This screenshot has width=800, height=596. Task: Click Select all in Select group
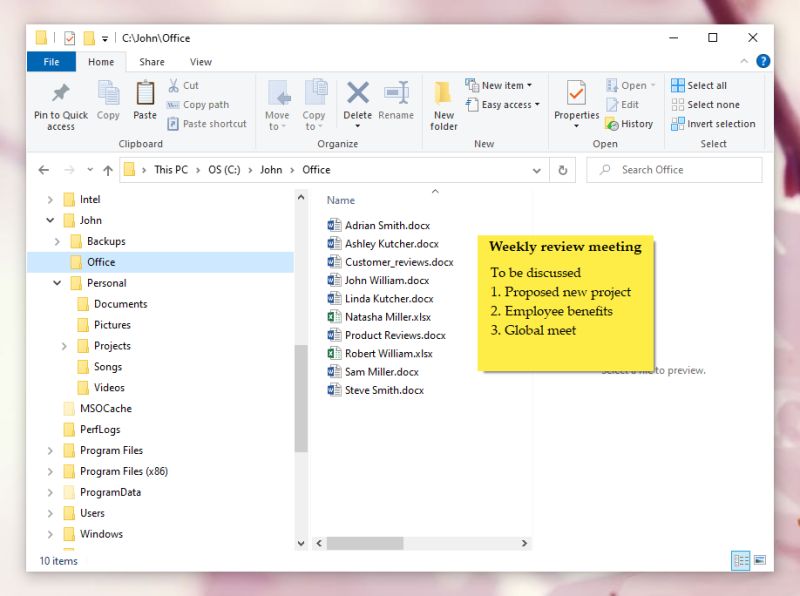point(699,85)
